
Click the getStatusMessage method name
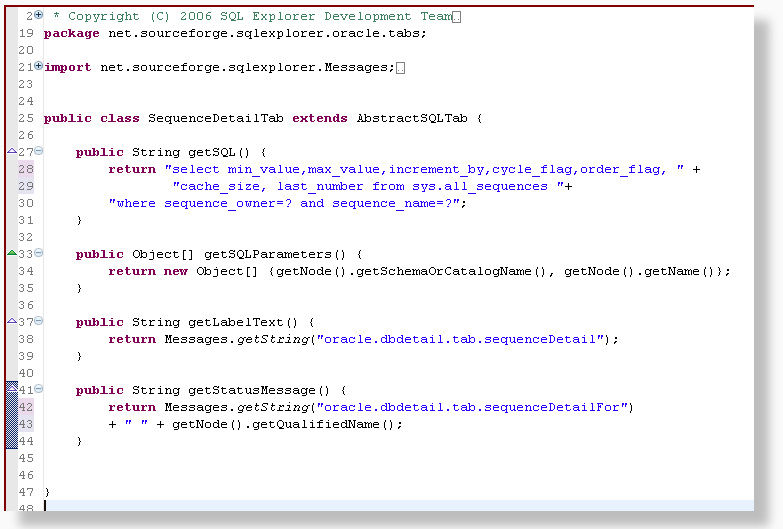click(x=252, y=390)
